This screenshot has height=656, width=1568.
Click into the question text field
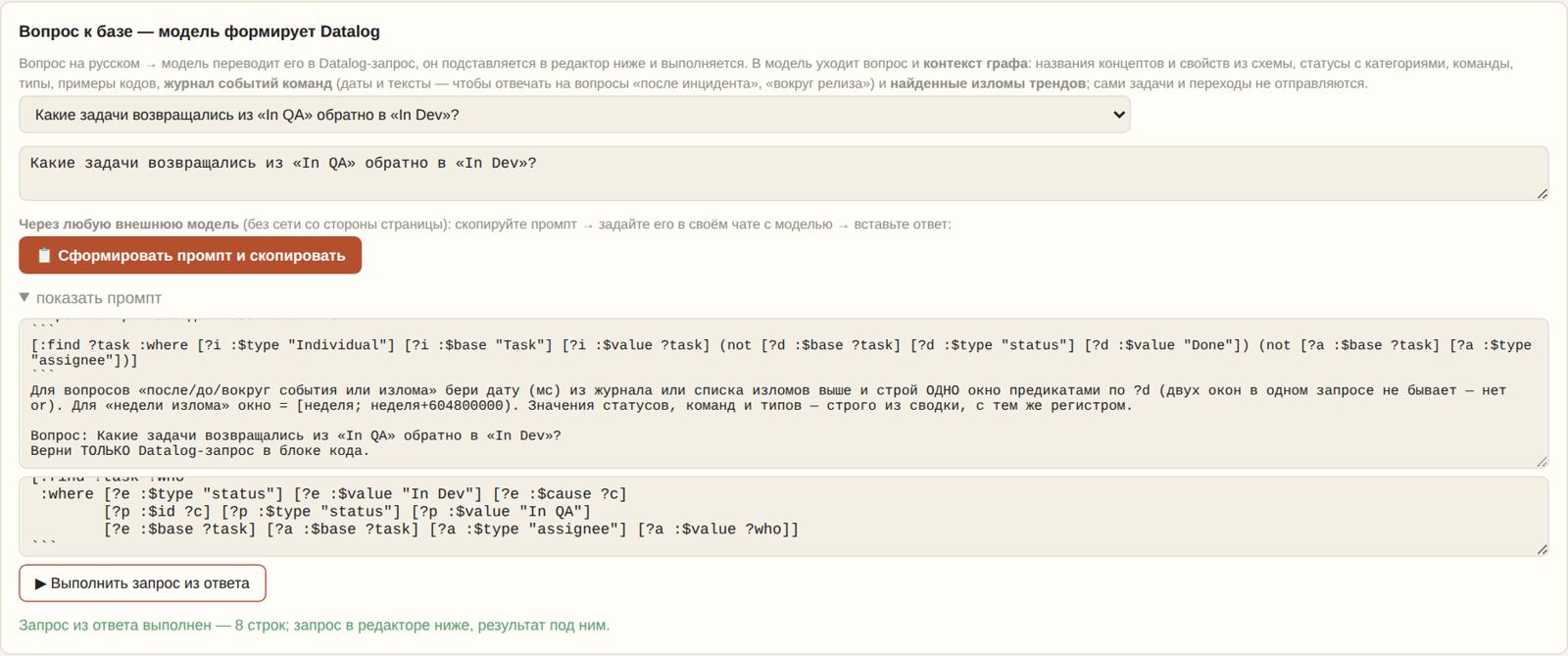coord(783,174)
